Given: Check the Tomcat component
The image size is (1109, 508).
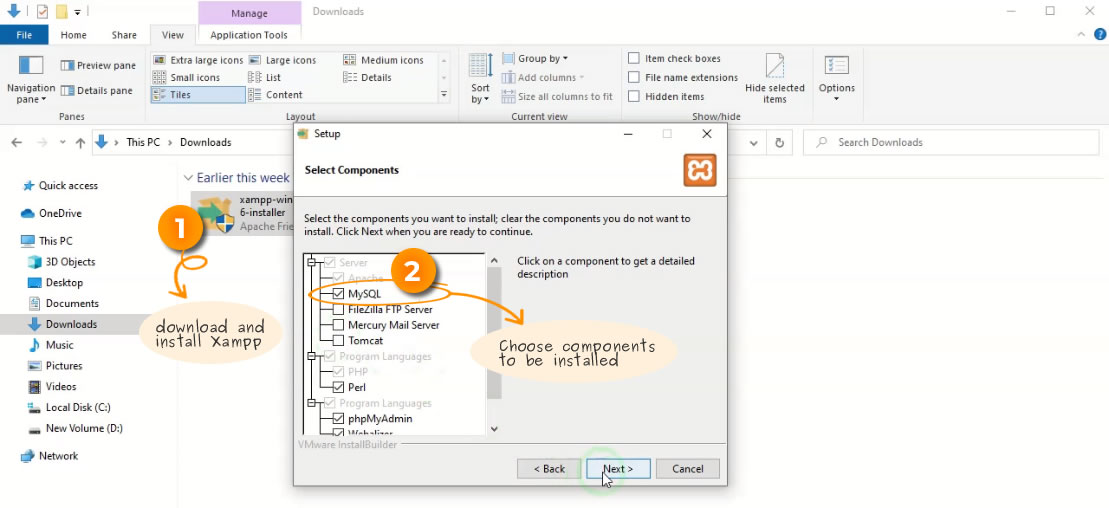Looking at the screenshot, I should (x=338, y=341).
